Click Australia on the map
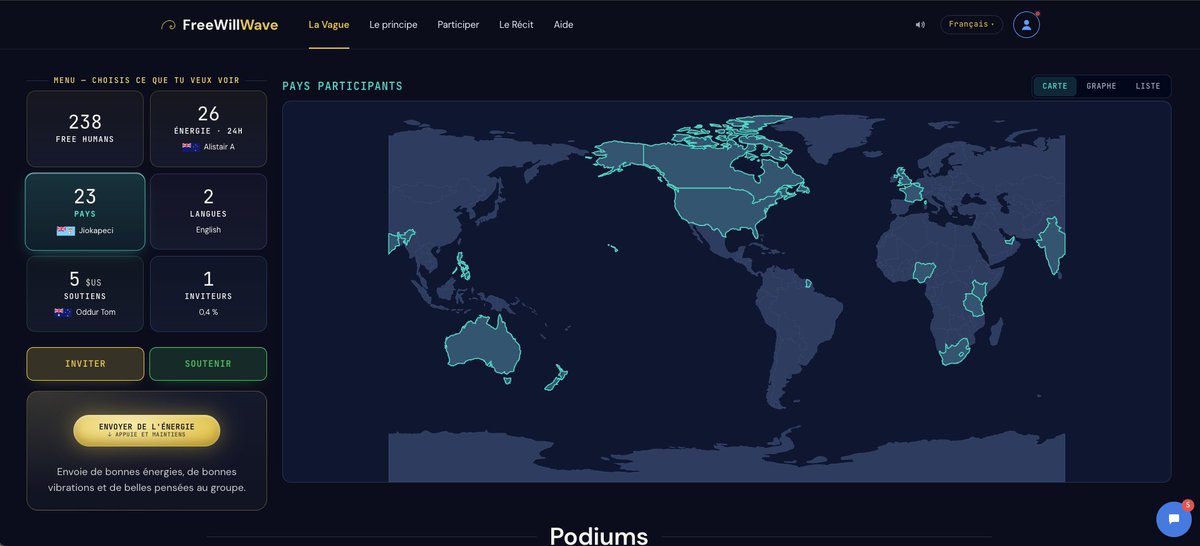The height and width of the screenshot is (546, 1200). click(484, 346)
